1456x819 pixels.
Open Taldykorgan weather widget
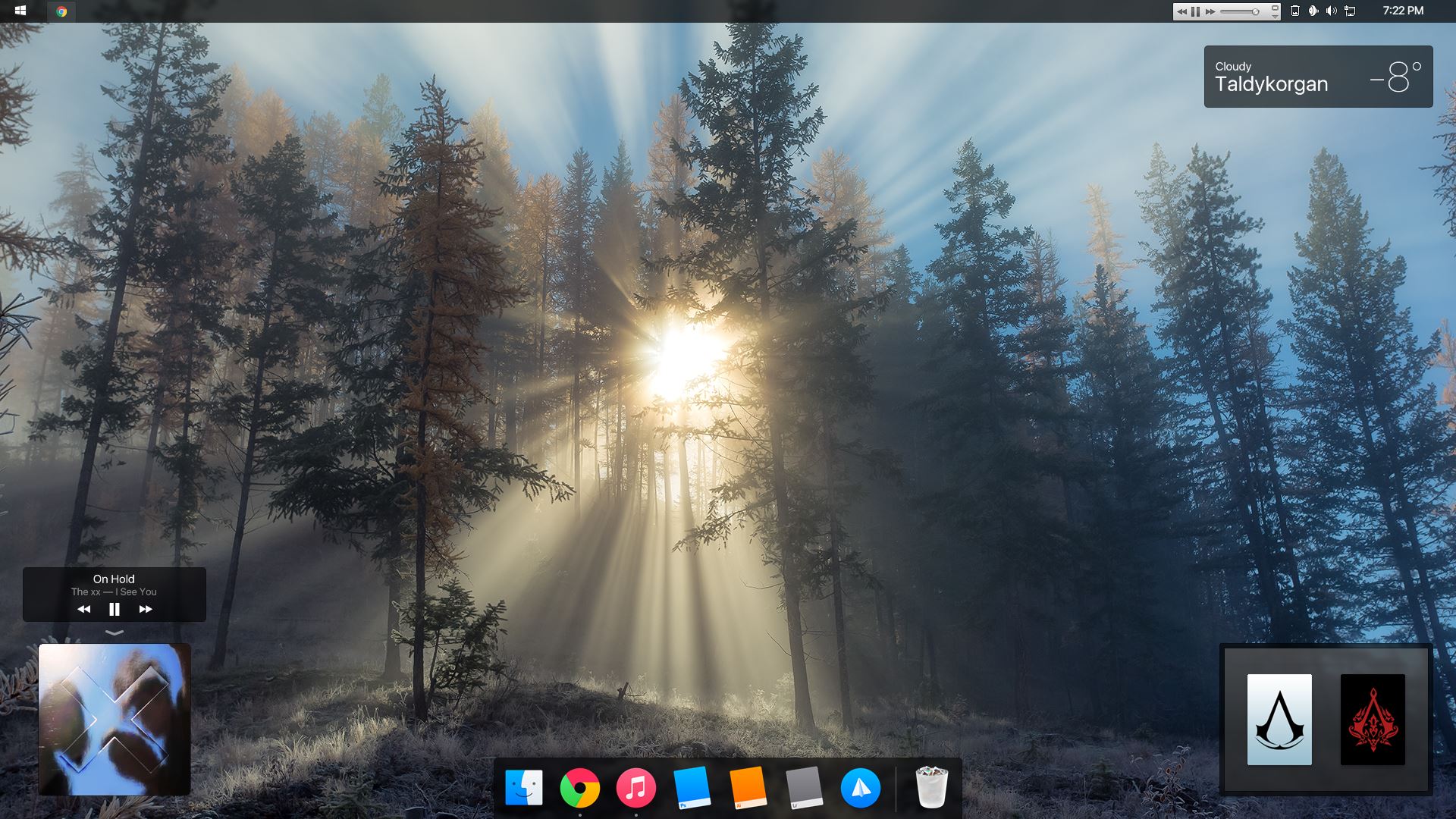click(x=1318, y=77)
